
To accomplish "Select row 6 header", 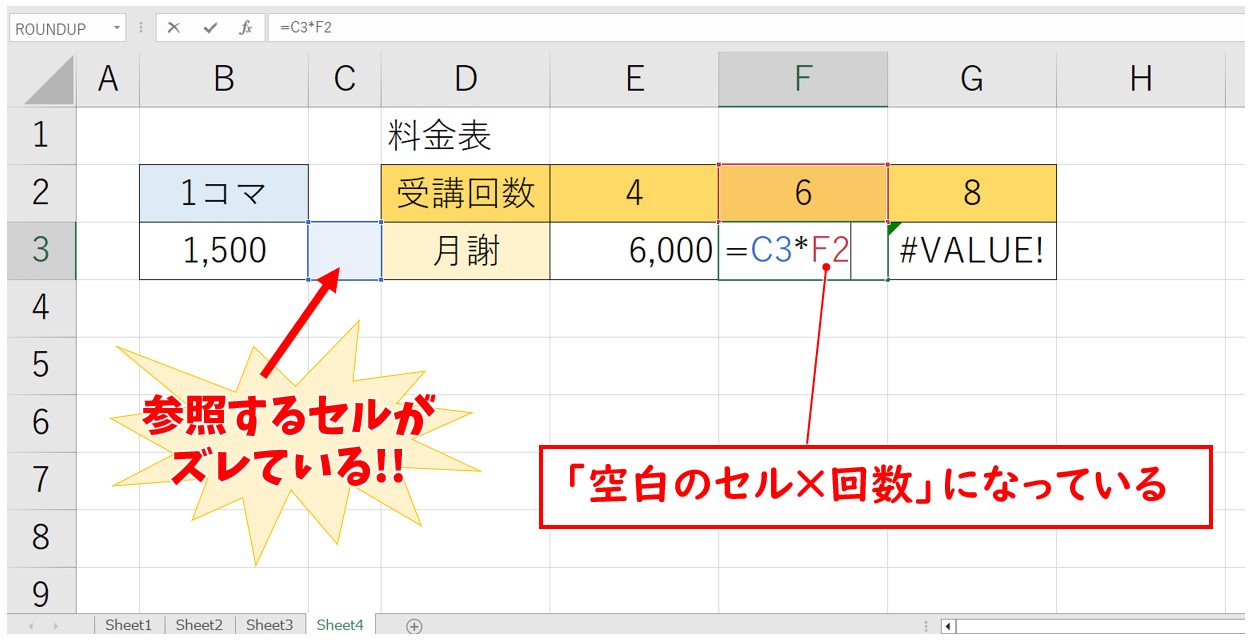I will (41, 423).
